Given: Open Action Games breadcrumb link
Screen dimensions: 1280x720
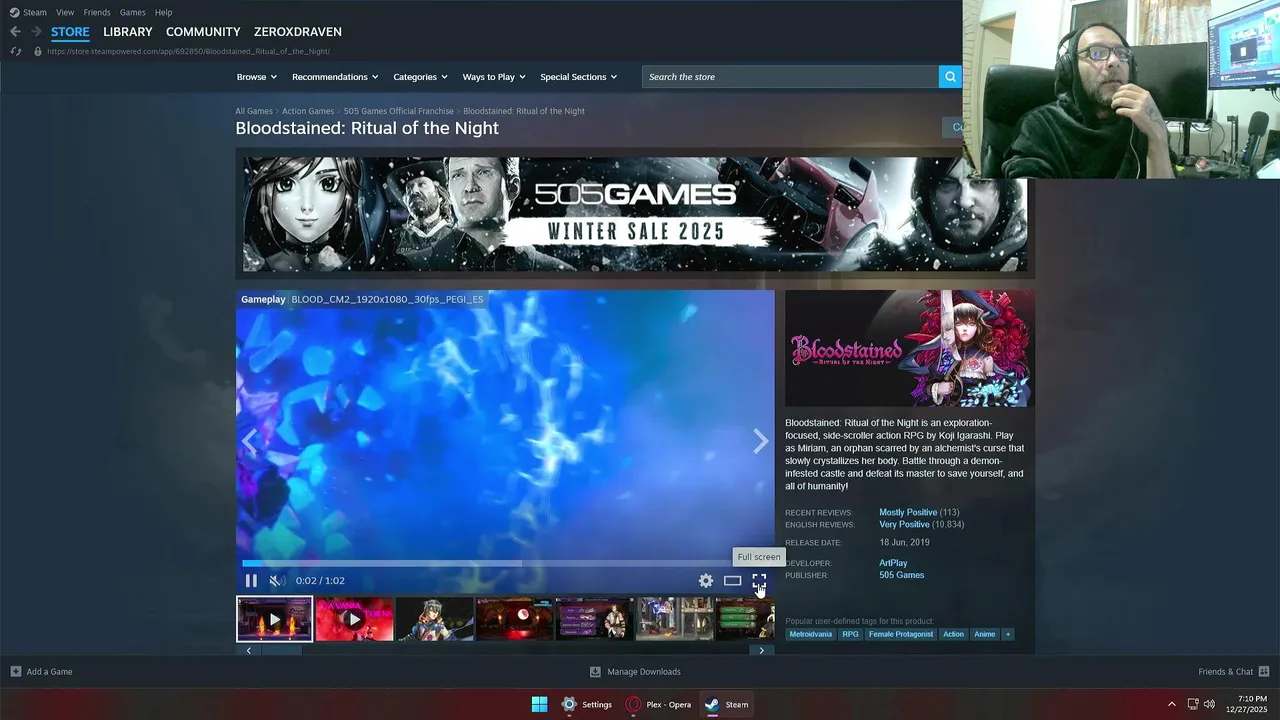Looking at the screenshot, I should (308, 111).
